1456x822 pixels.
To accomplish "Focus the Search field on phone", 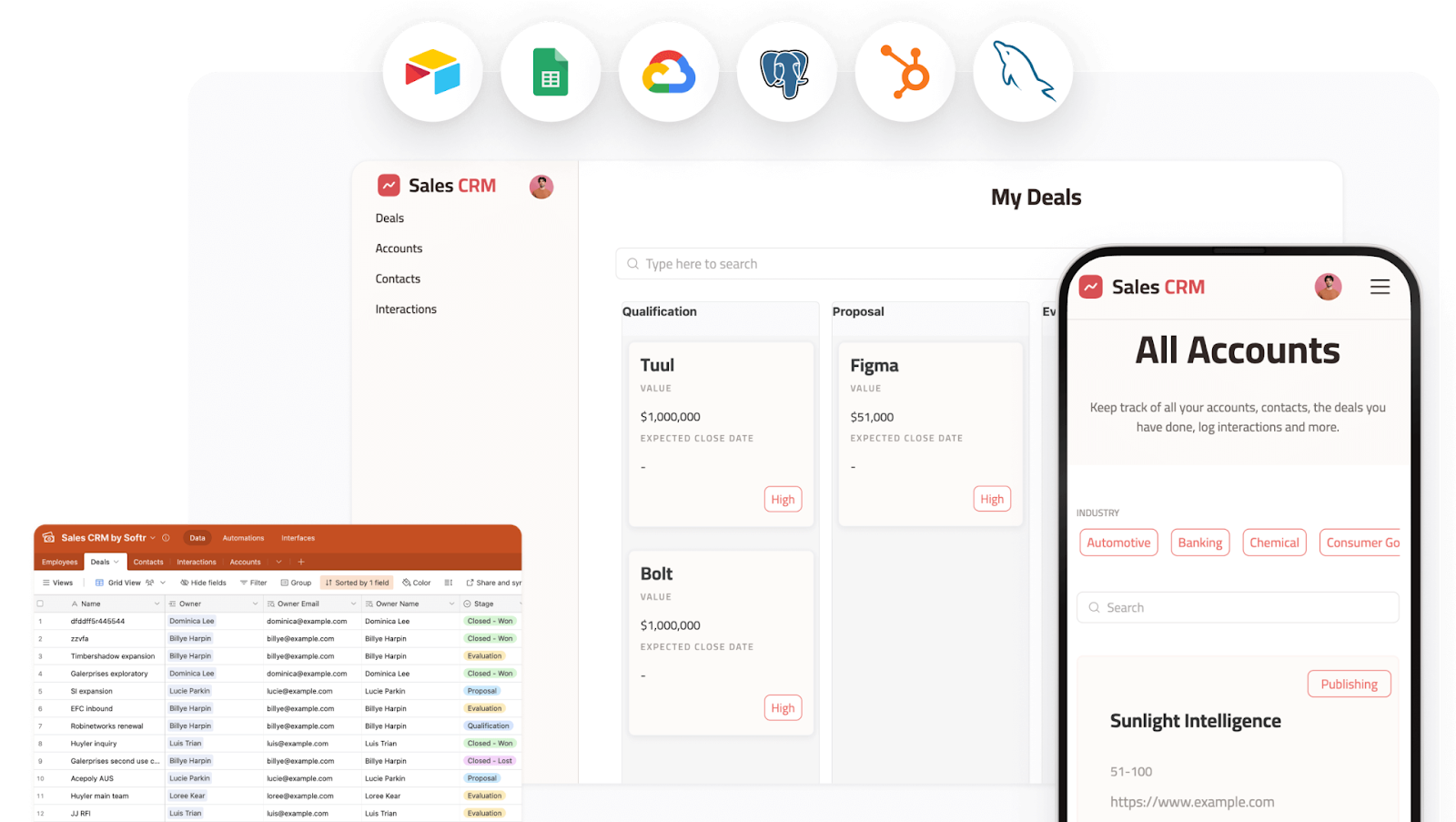I will coord(1238,607).
